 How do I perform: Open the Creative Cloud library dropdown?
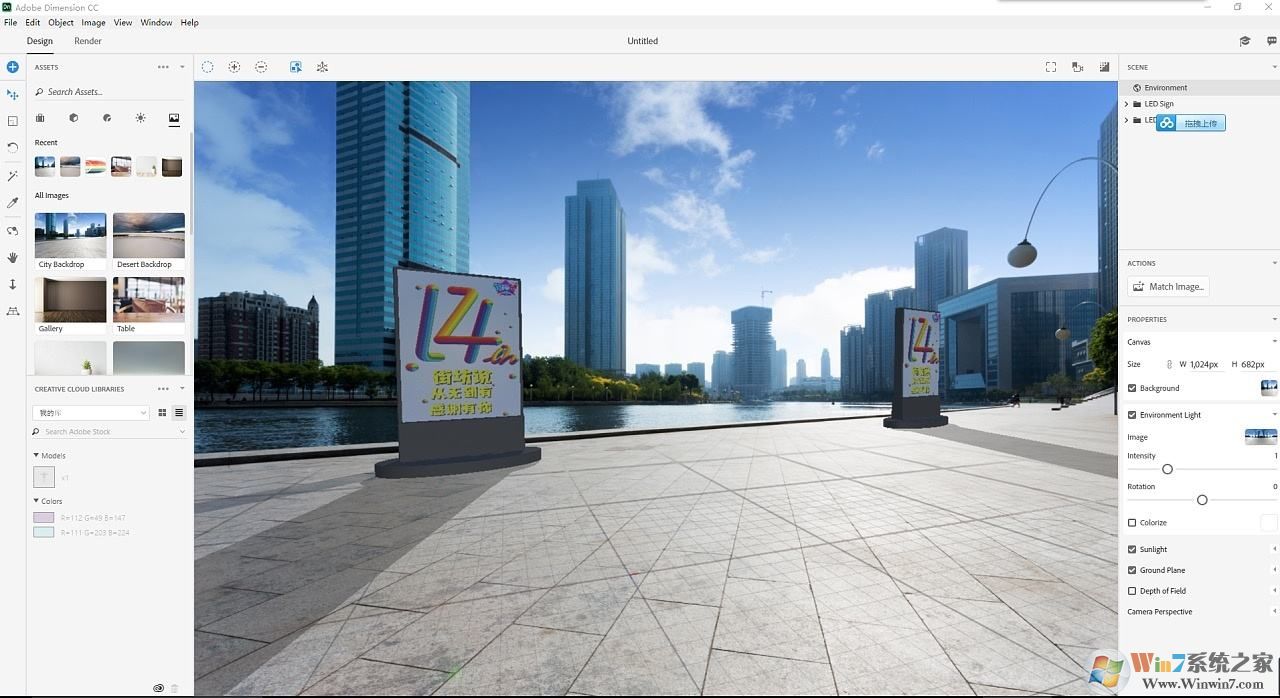point(90,412)
